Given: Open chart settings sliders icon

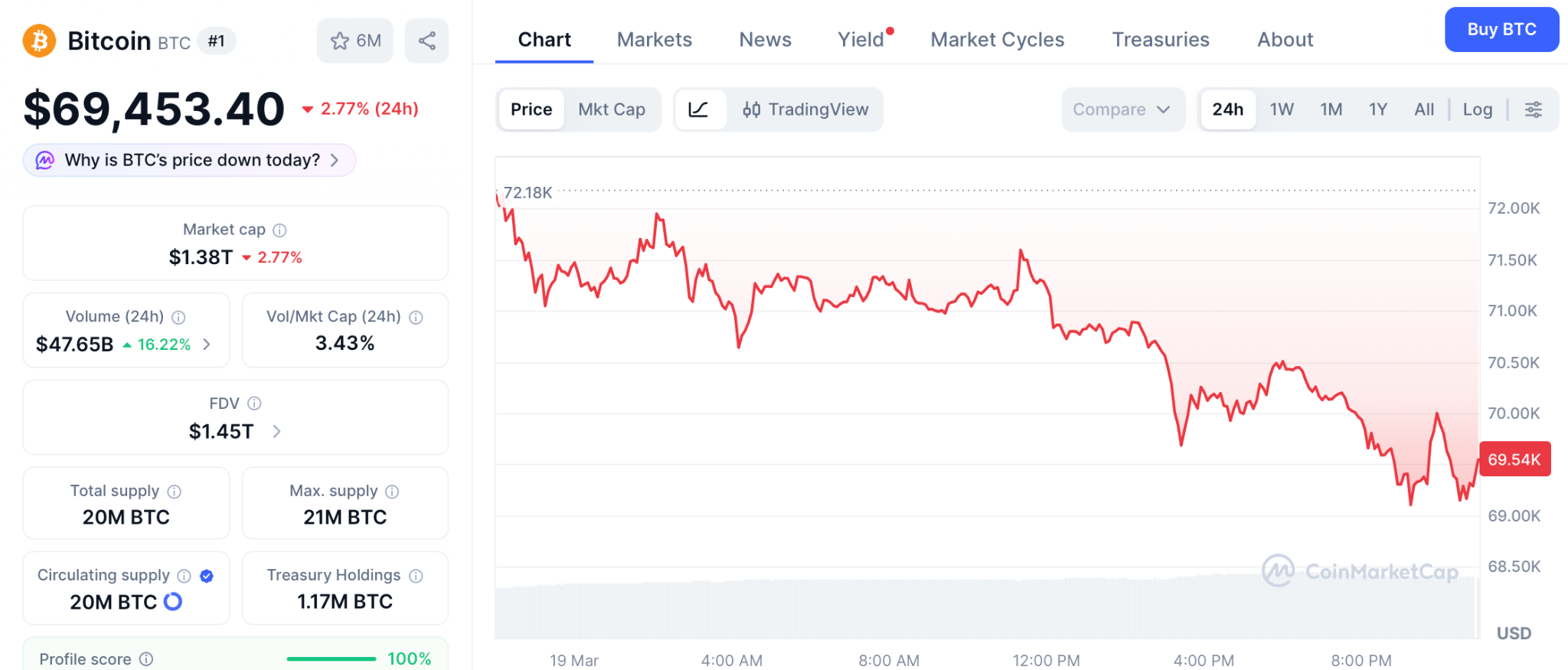Looking at the screenshot, I should [1533, 109].
